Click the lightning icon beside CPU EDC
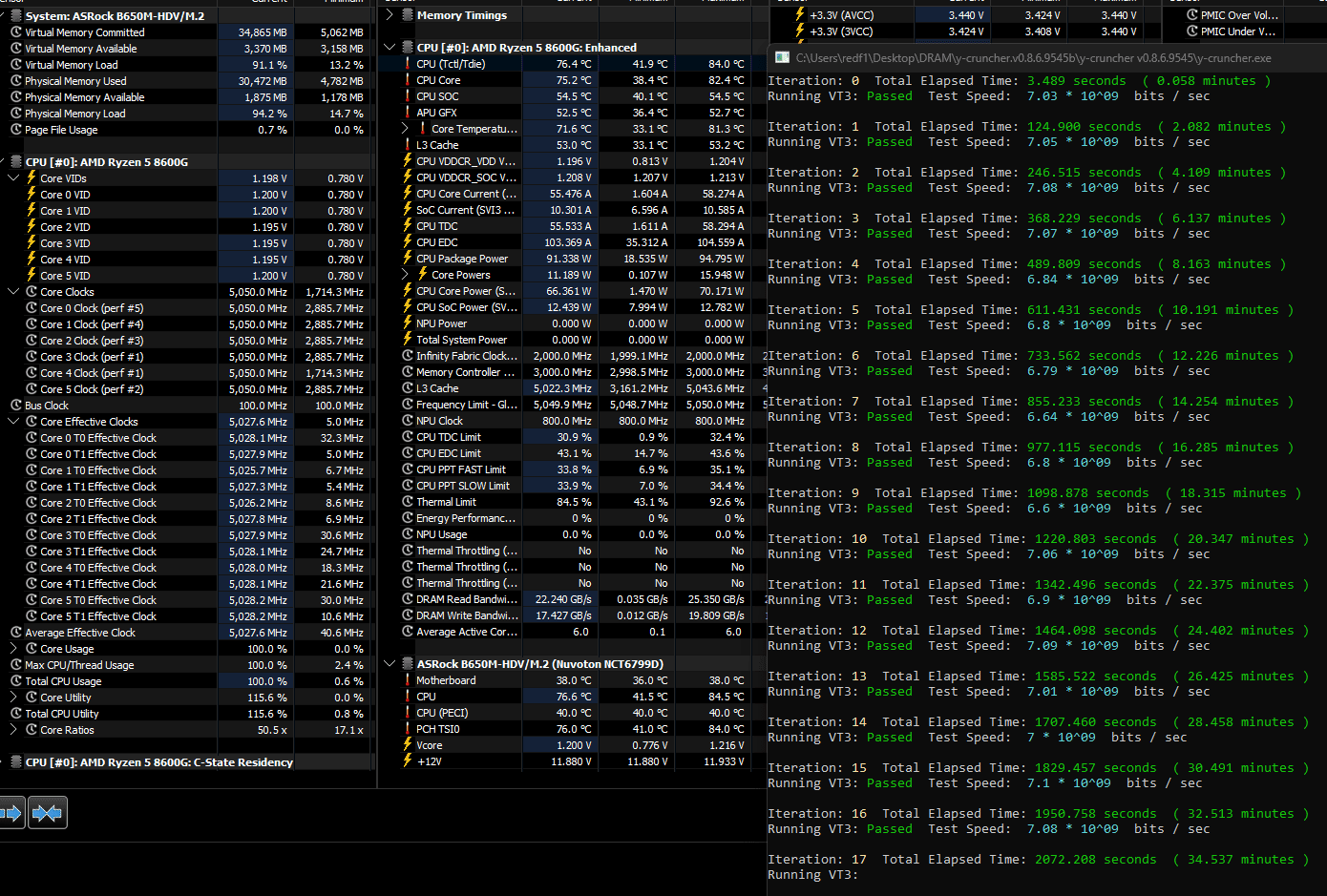Screen dimensions: 1327x896 pos(408,242)
